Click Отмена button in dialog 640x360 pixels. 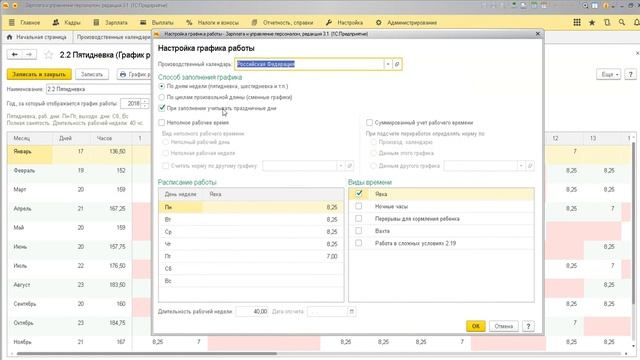[x=503, y=326]
